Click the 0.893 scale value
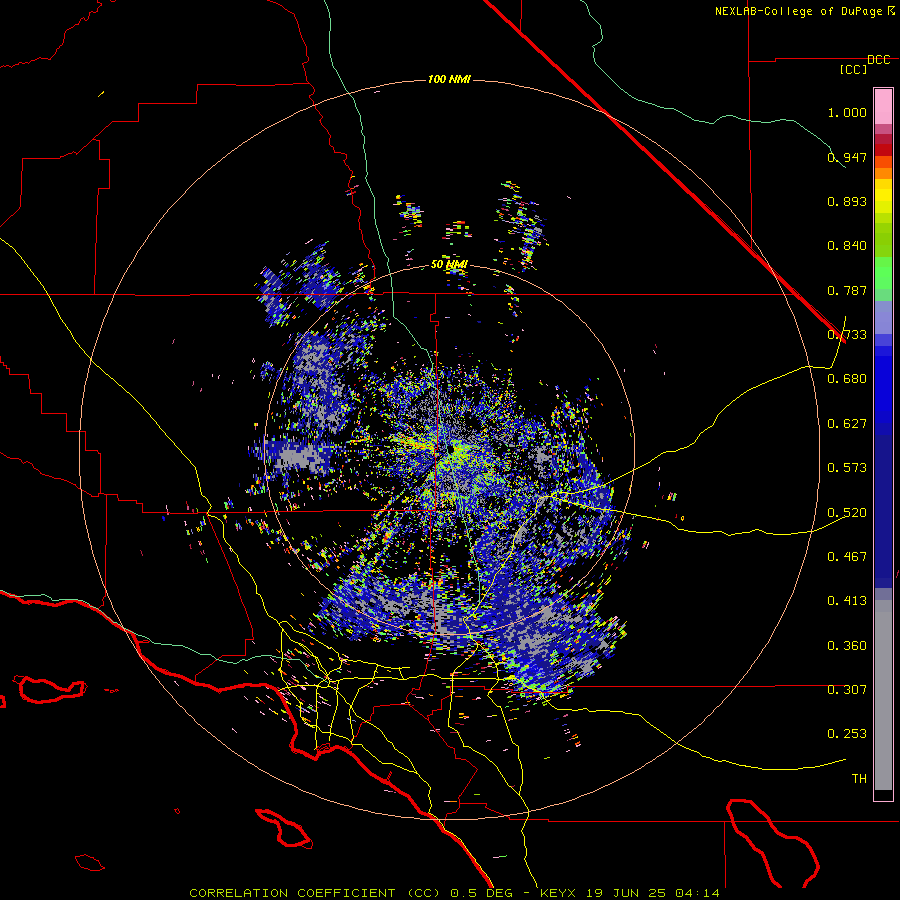 (x=847, y=201)
